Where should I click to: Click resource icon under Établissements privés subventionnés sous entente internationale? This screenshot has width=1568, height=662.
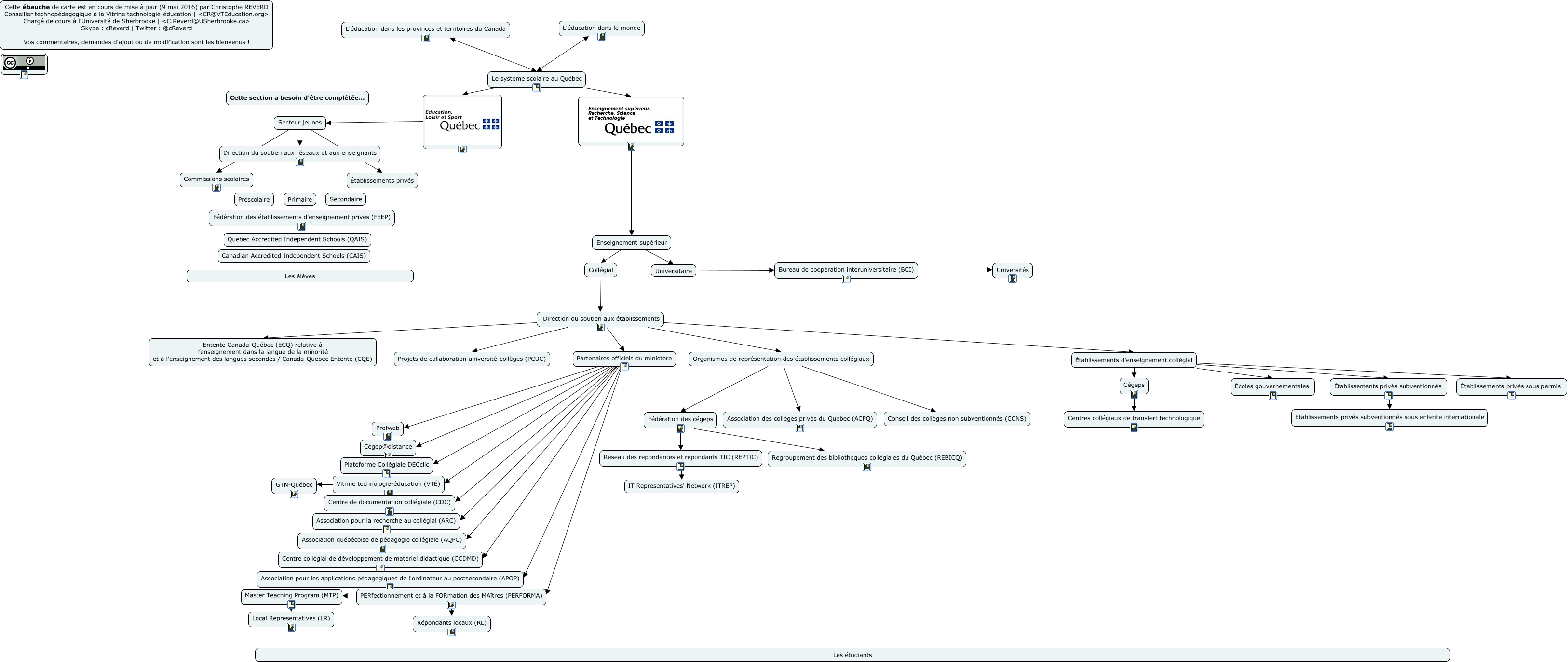(1390, 427)
